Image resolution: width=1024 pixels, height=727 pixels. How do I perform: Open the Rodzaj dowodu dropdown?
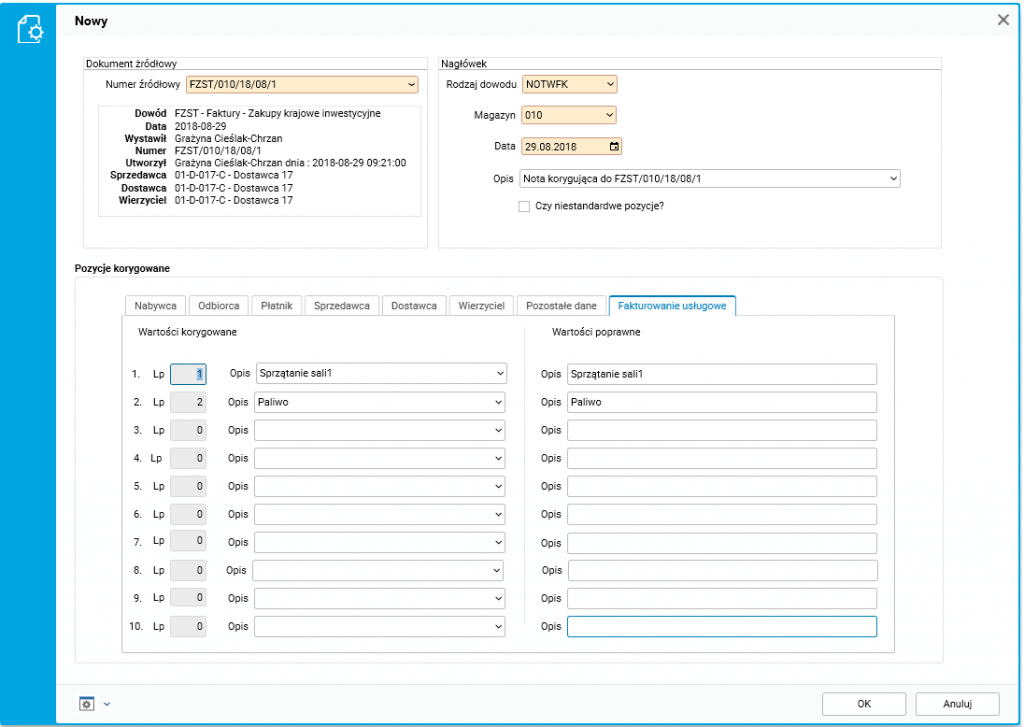tap(610, 84)
